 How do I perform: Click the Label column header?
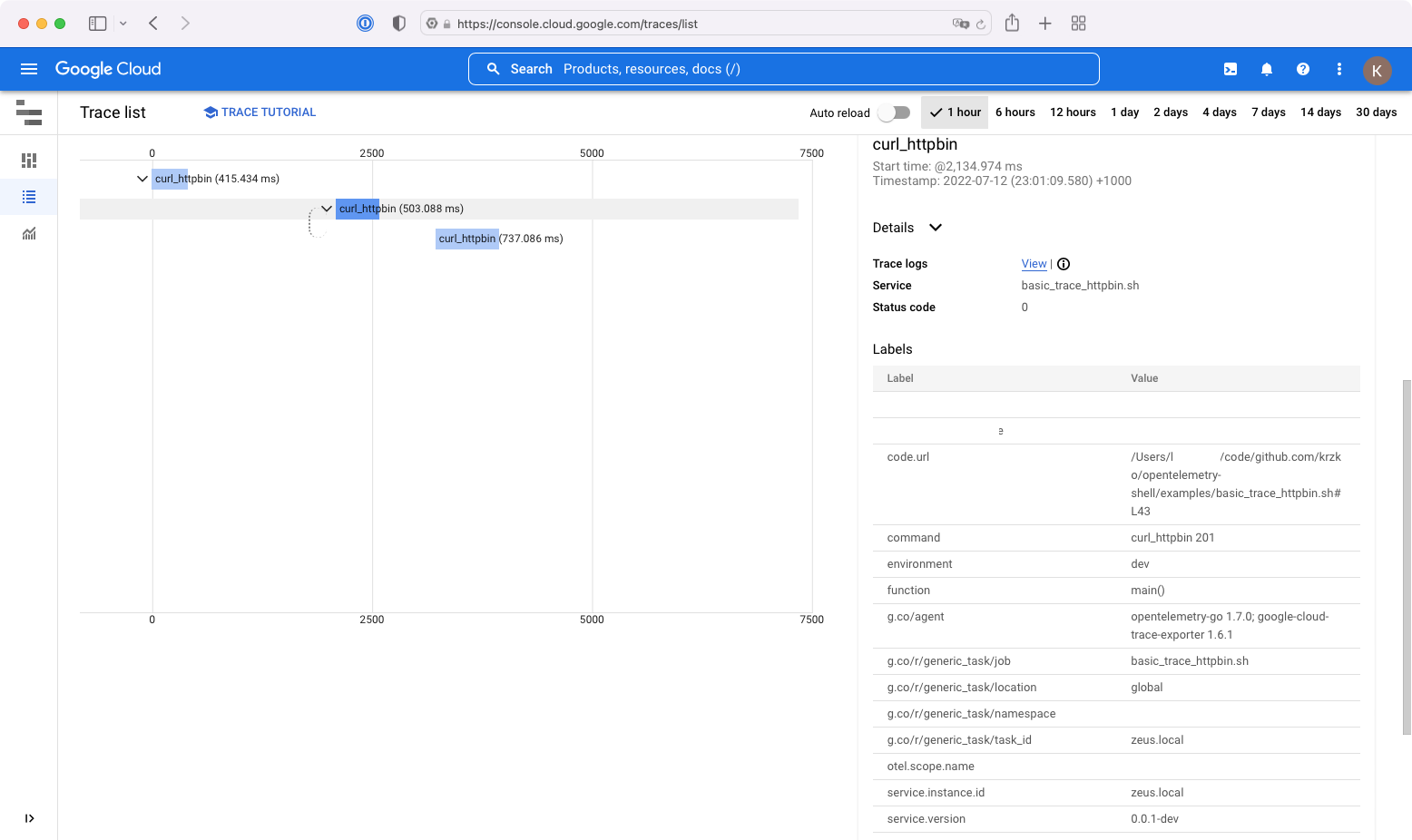(x=900, y=378)
